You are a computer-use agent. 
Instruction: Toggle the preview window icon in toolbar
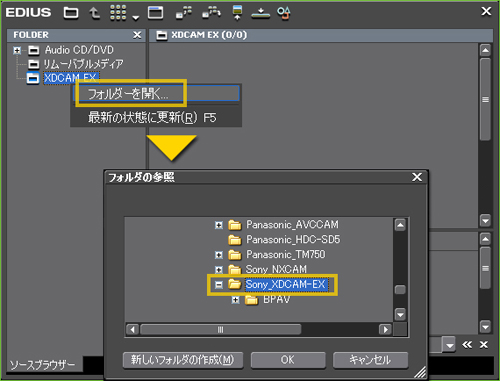tap(155, 13)
